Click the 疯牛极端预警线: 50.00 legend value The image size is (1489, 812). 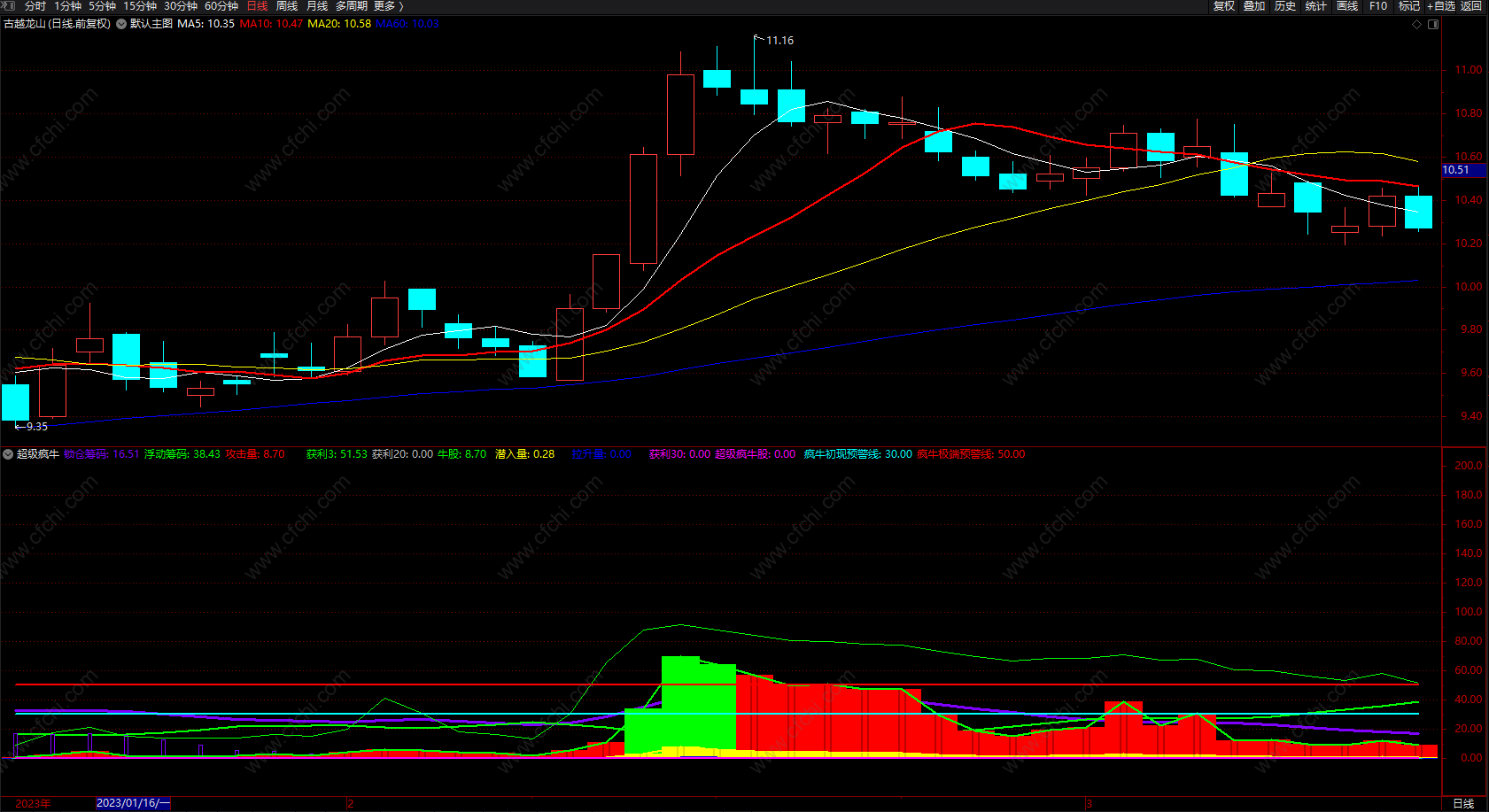971,454
